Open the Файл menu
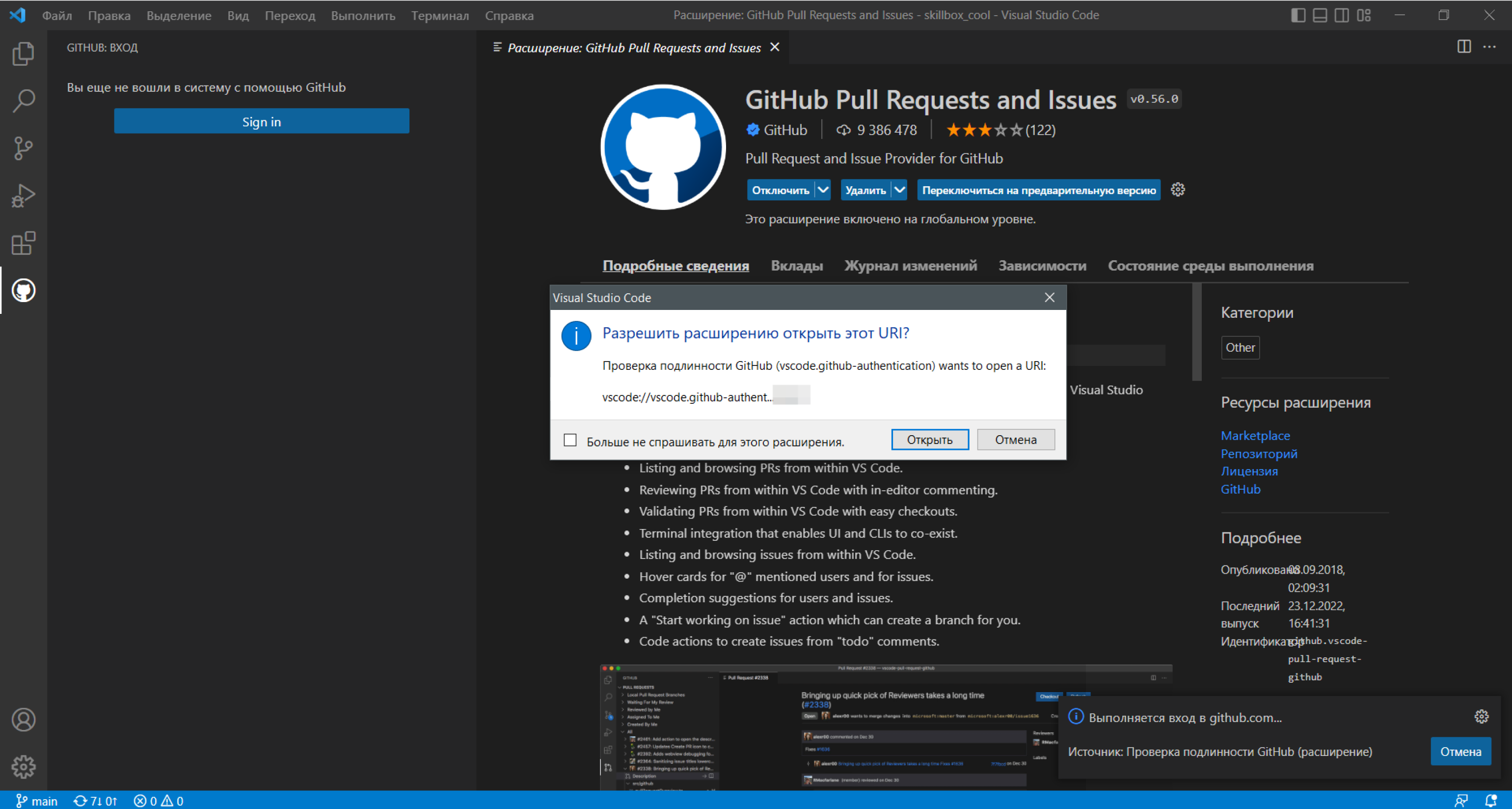Screen dimensions: 1512x809 click(57, 15)
